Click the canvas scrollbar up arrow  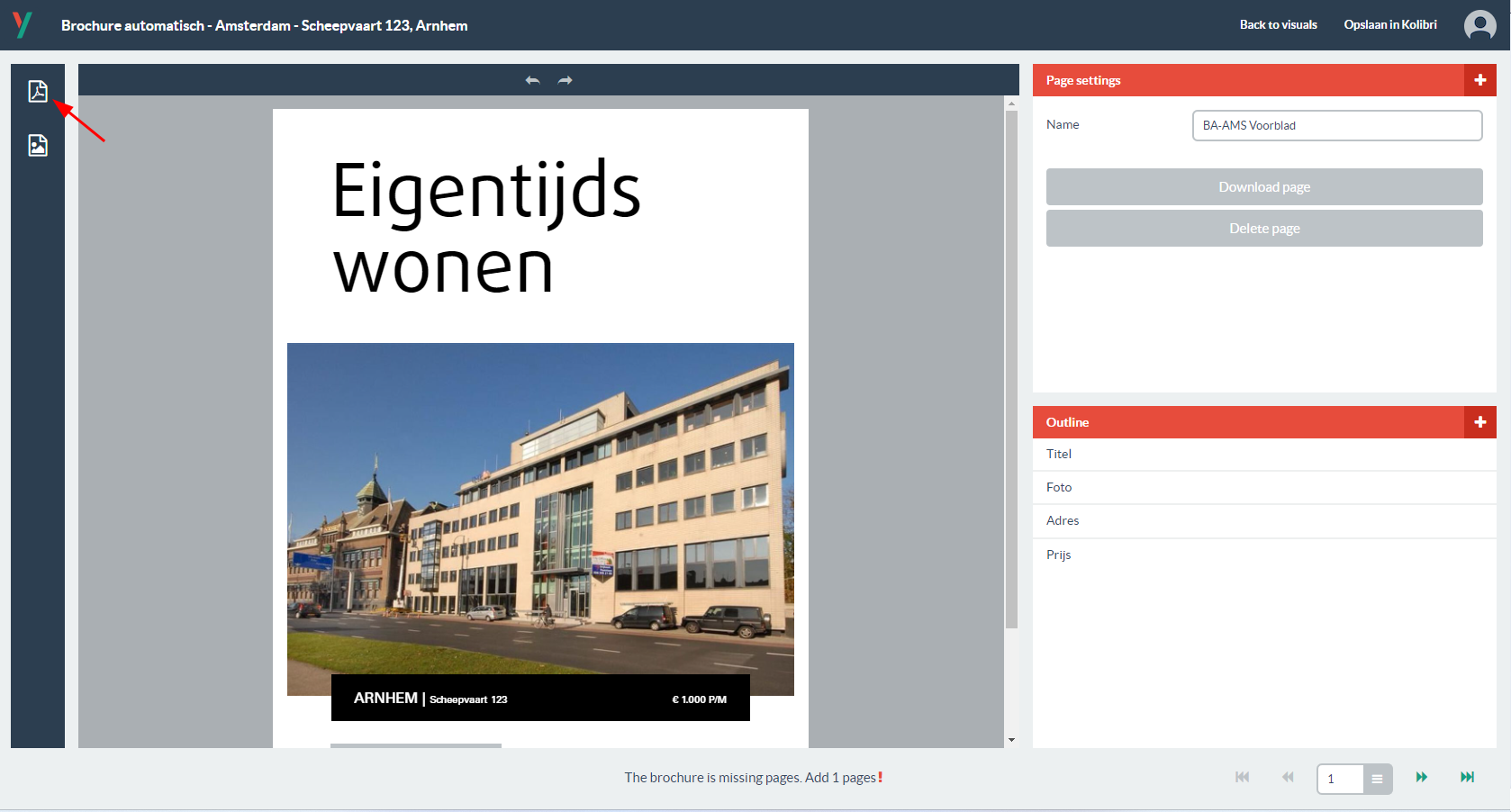tap(1012, 104)
